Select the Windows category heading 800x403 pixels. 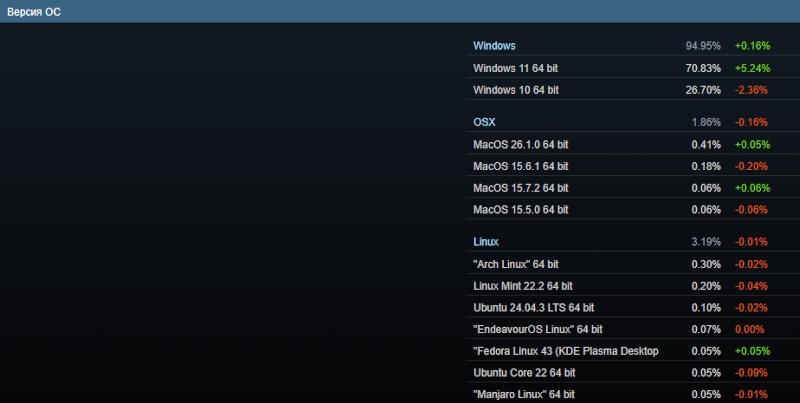pos(494,46)
